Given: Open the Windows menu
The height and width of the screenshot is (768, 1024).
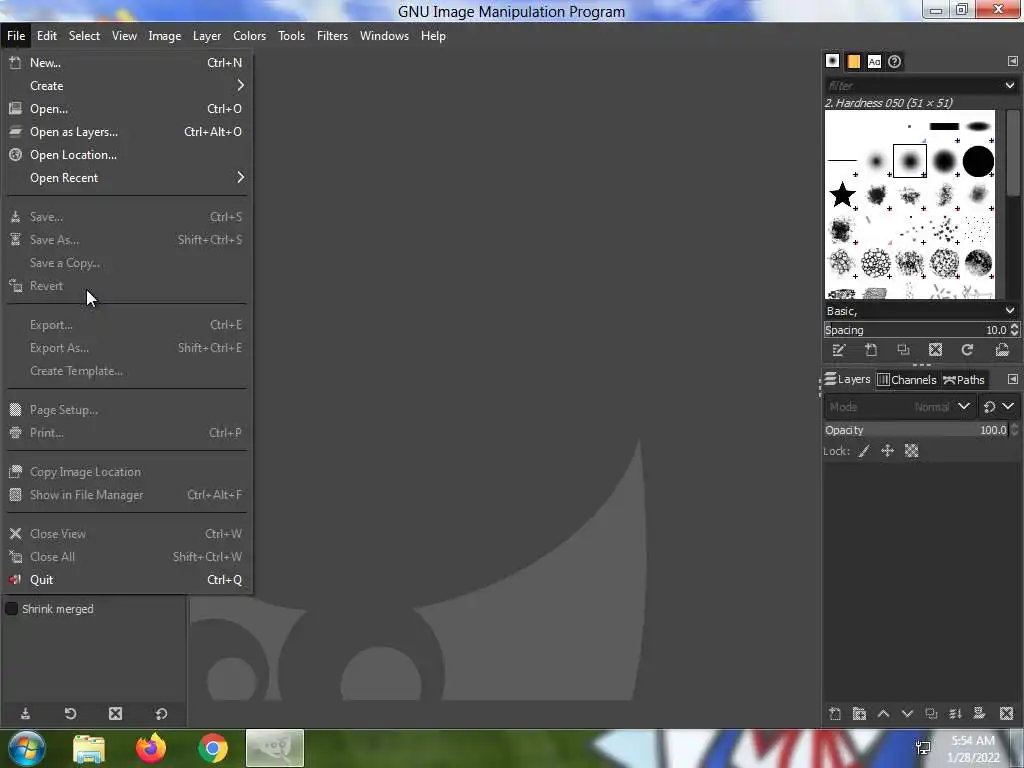Looking at the screenshot, I should pos(384,36).
